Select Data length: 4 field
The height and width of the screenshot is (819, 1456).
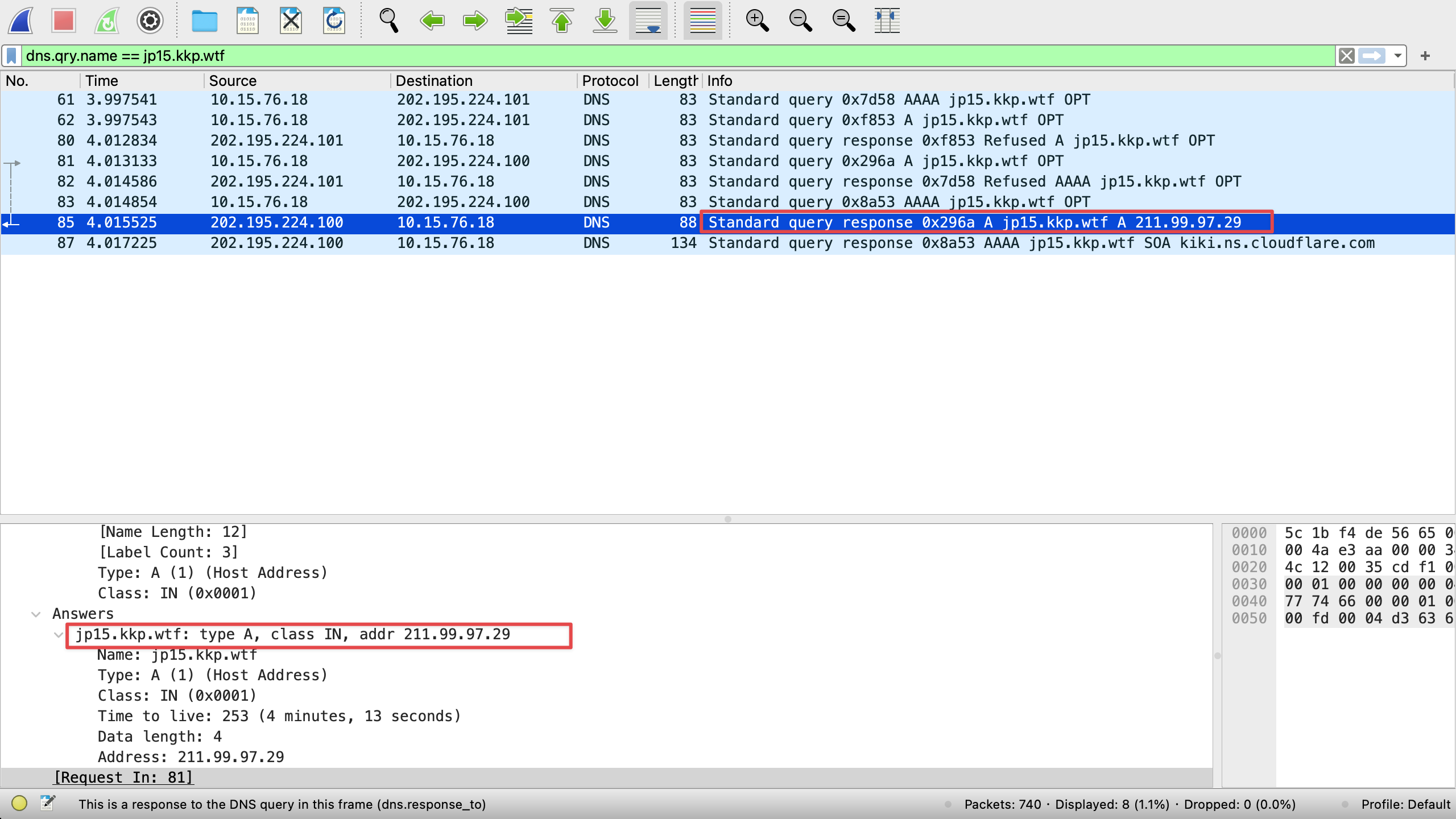click(160, 737)
